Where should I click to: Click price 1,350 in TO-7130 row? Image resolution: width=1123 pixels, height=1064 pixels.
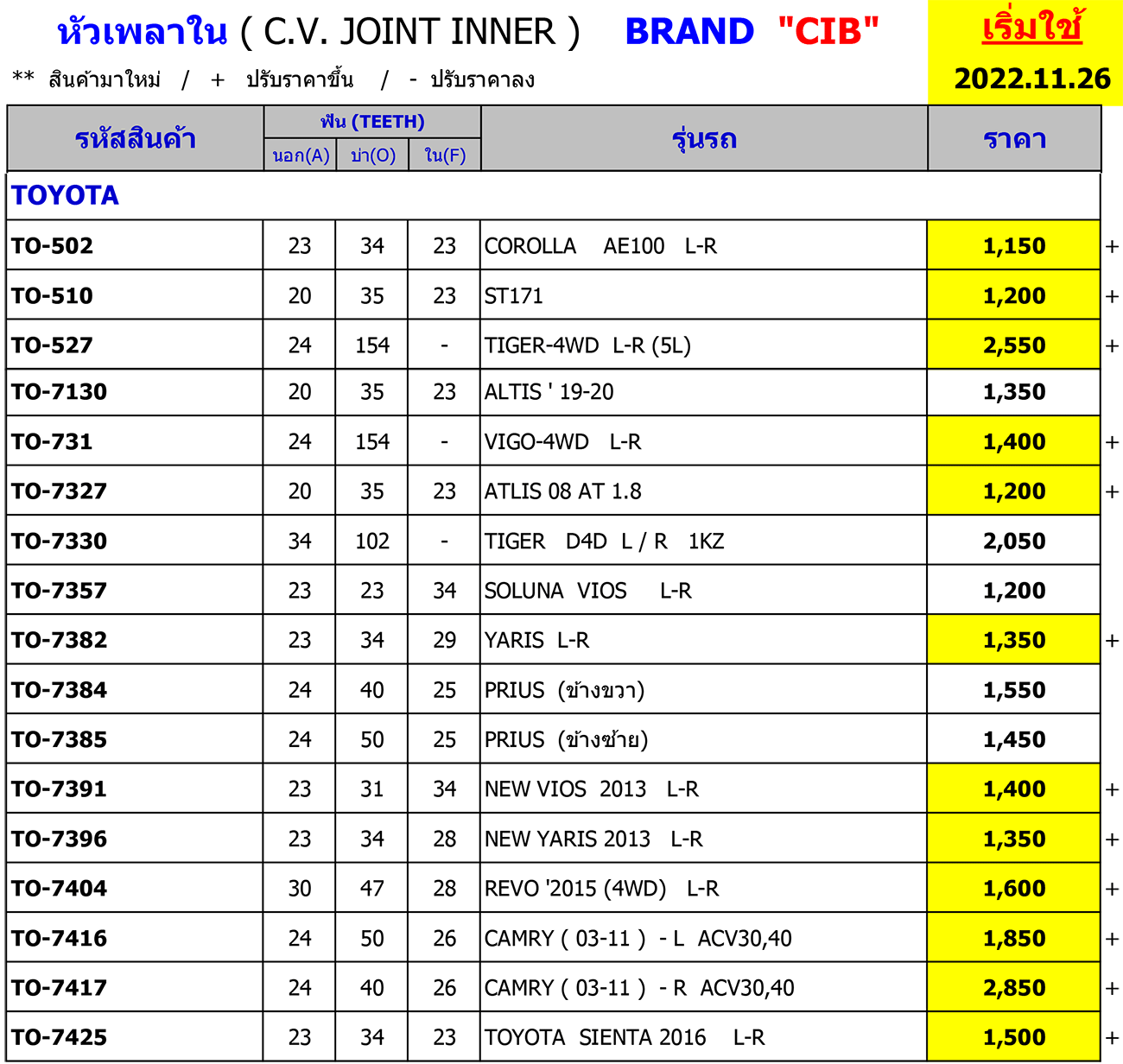[1014, 392]
